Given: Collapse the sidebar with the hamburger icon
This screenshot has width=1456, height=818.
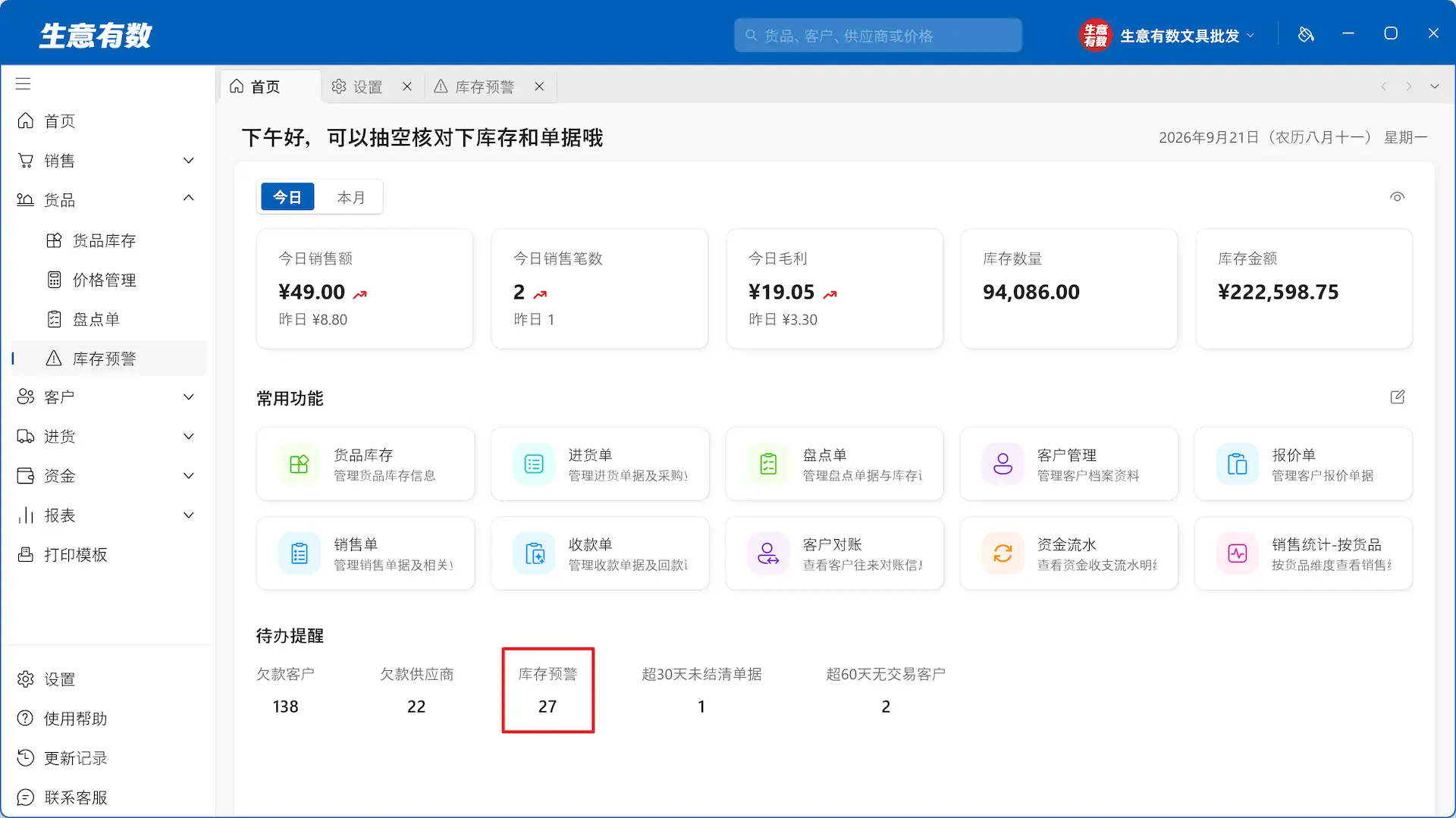Looking at the screenshot, I should click(x=24, y=83).
